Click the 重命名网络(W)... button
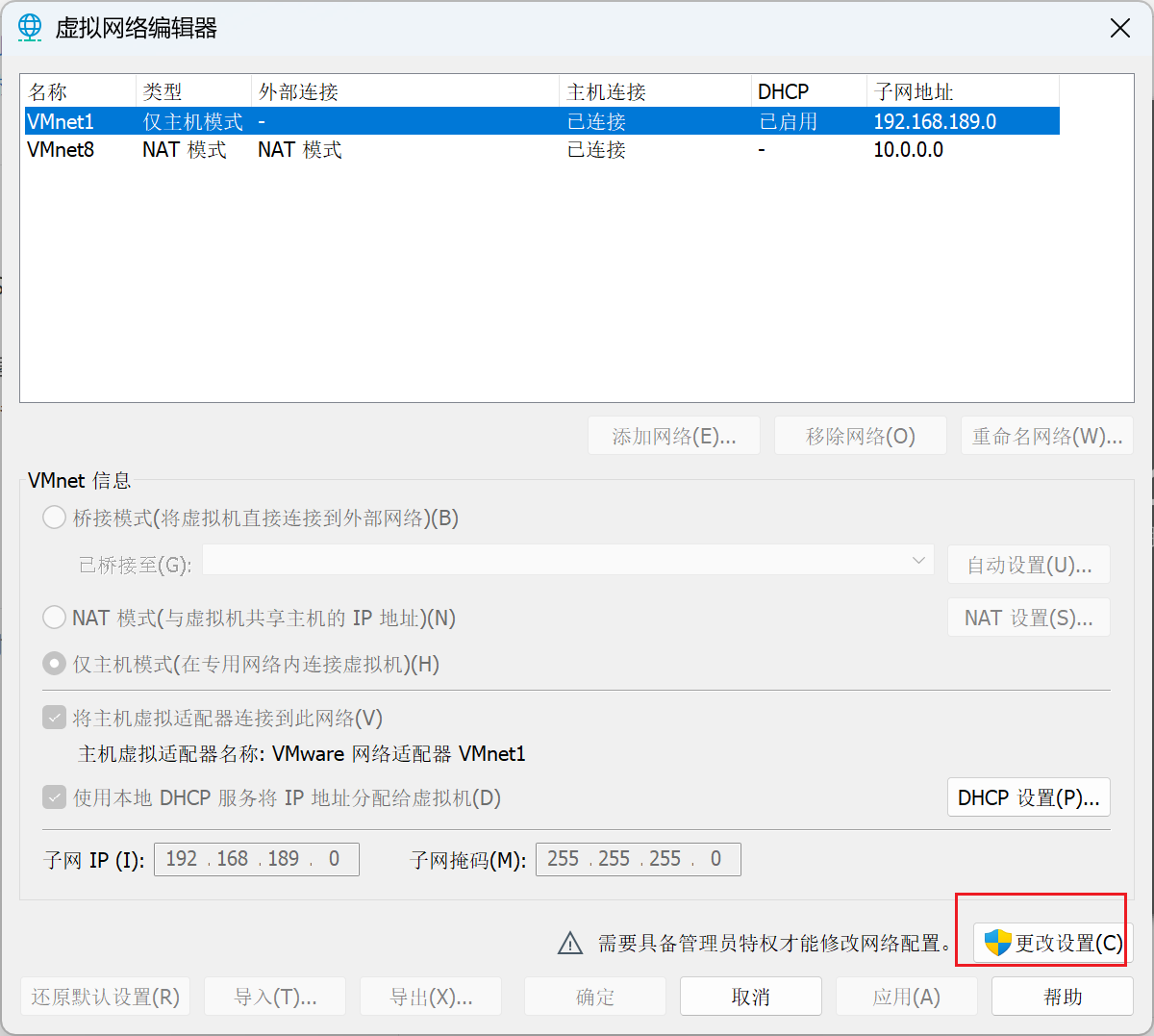 (1047, 436)
